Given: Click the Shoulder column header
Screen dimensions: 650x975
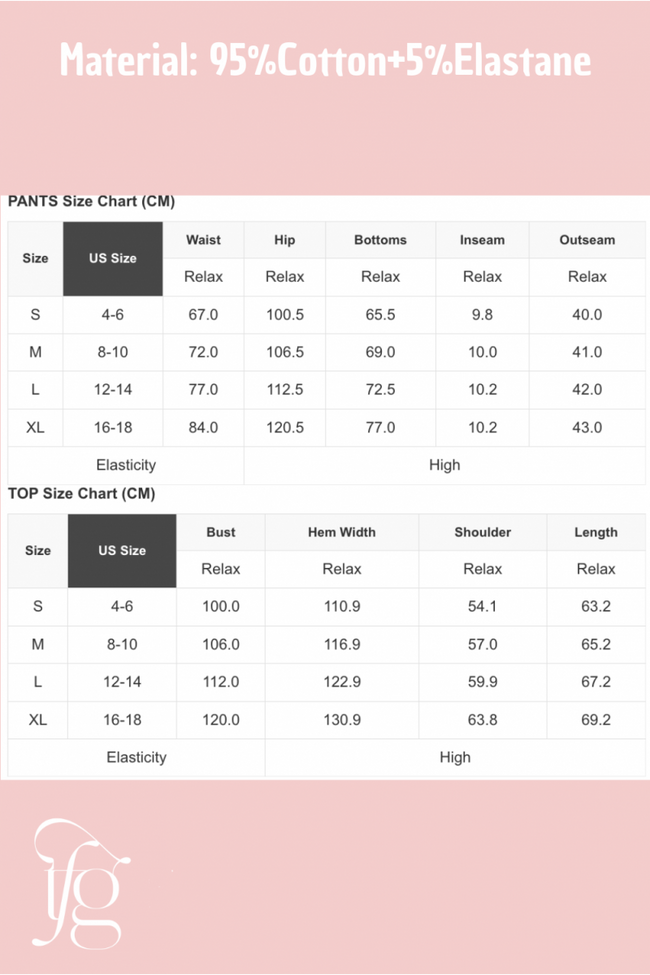Looking at the screenshot, I should (x=482, y=532).
